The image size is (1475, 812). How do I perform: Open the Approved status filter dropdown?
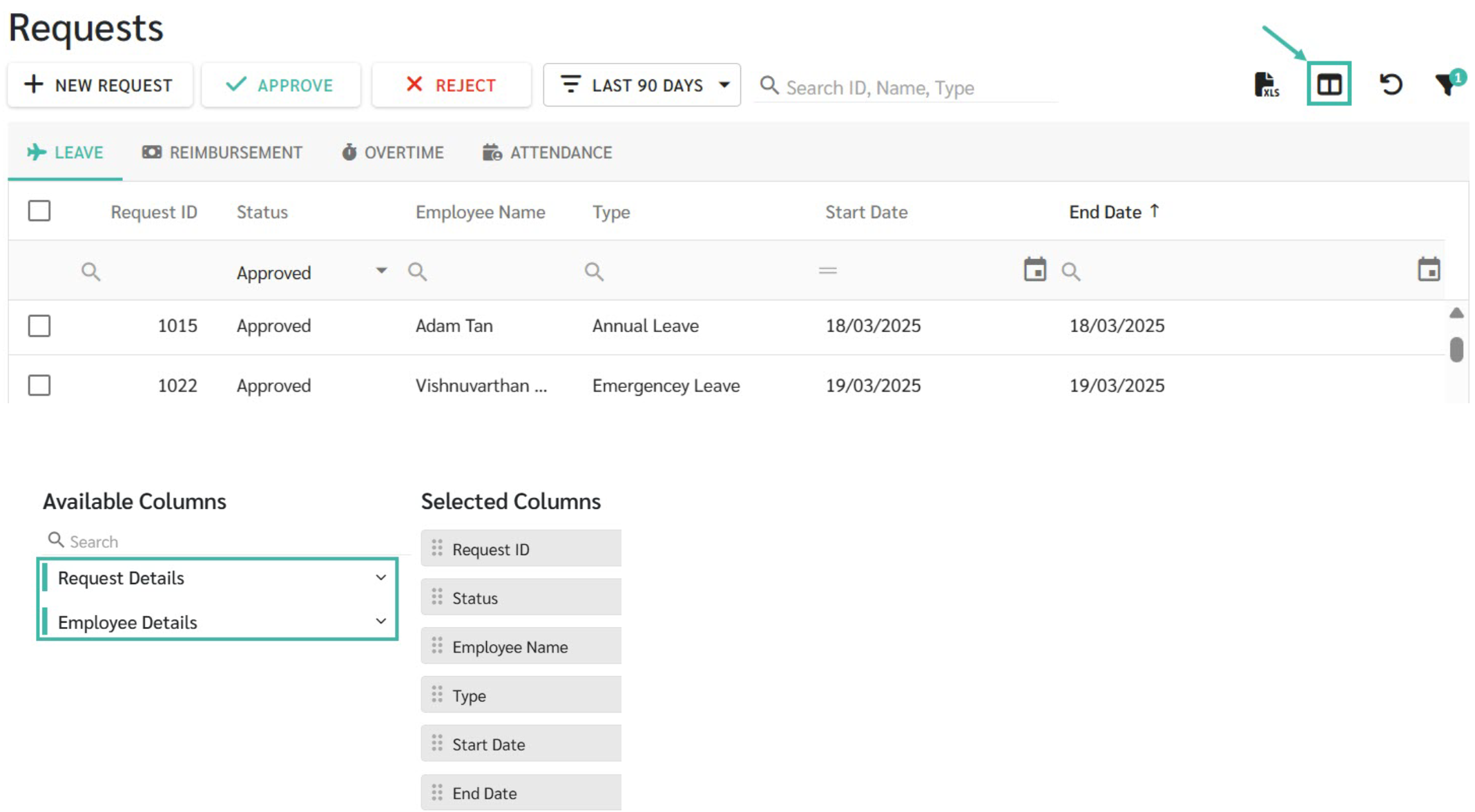380,271
